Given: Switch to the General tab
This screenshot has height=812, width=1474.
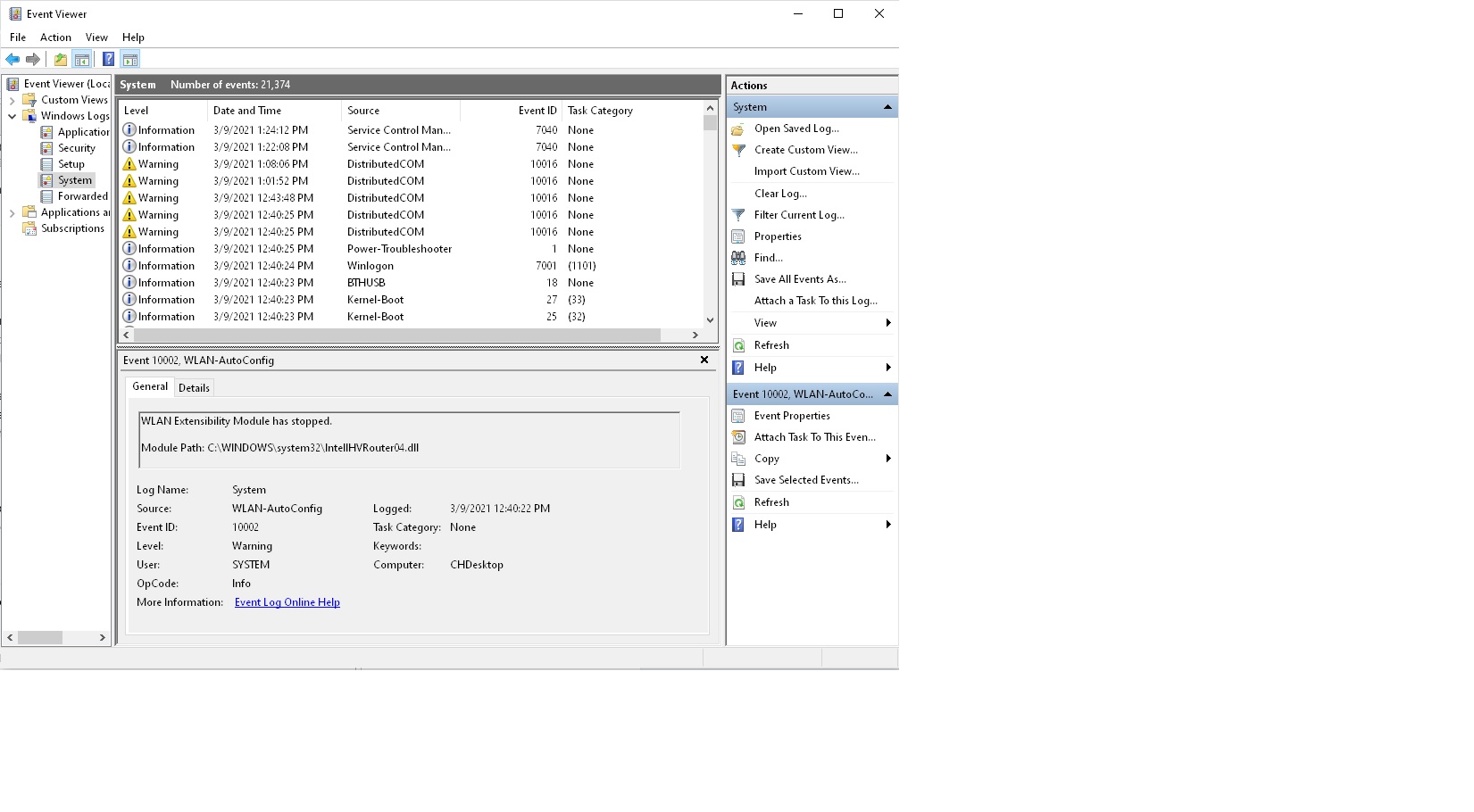Looking at the screenshot, I should (x=150, y=386).
